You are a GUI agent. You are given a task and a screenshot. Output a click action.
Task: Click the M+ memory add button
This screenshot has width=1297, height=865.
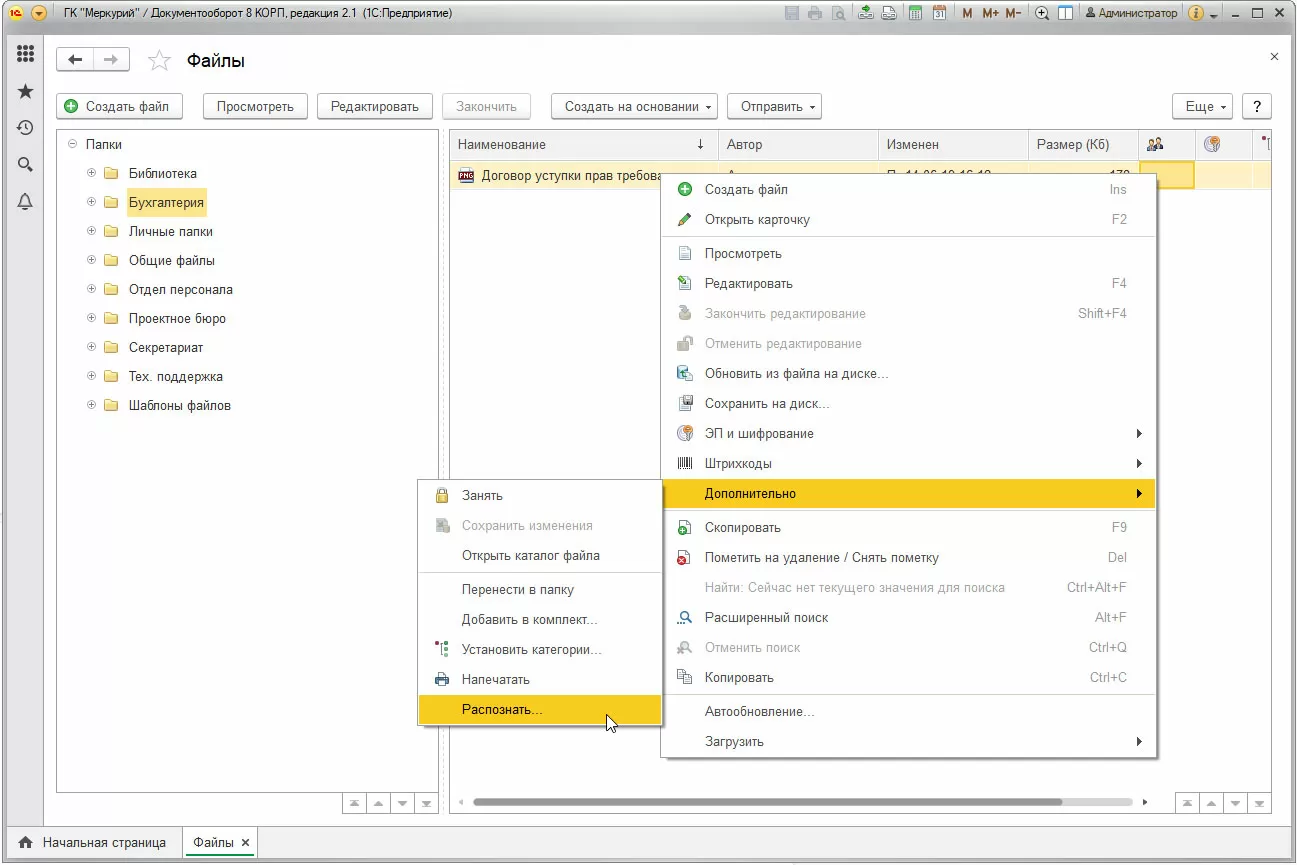click(x=990, y=13)
